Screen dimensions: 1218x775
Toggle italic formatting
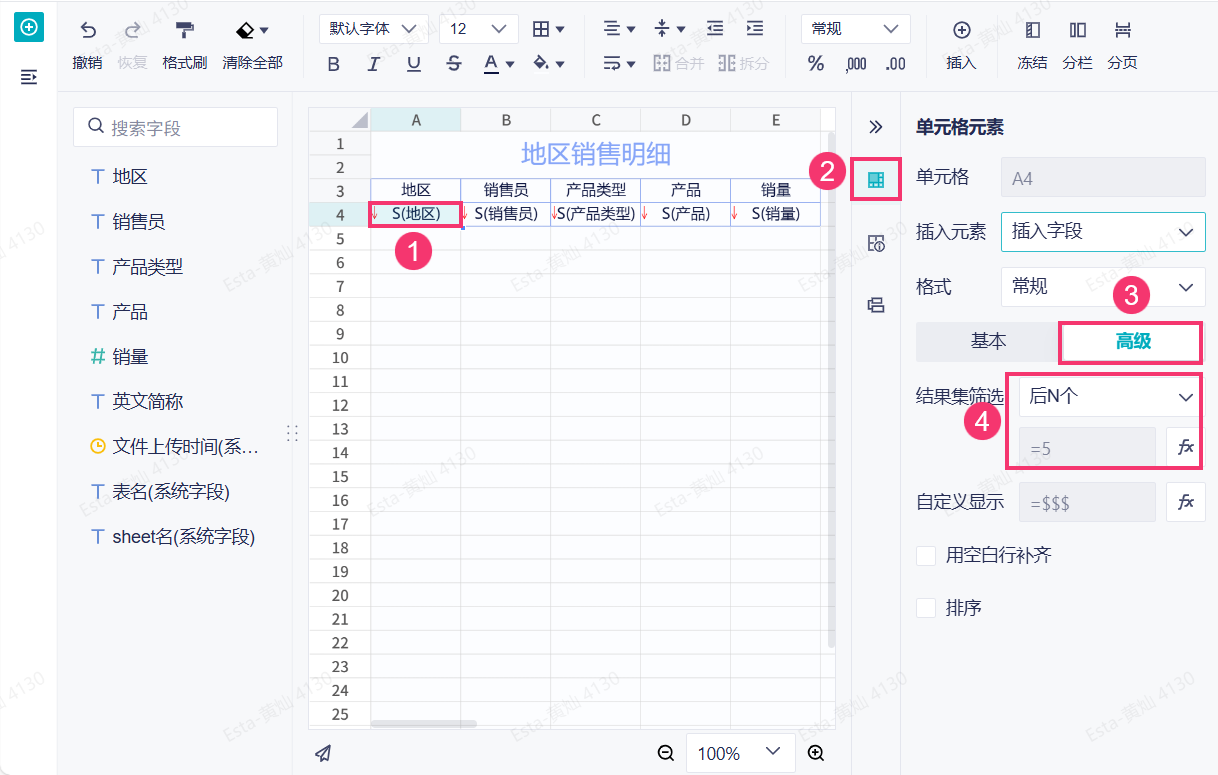click(374, 64)
